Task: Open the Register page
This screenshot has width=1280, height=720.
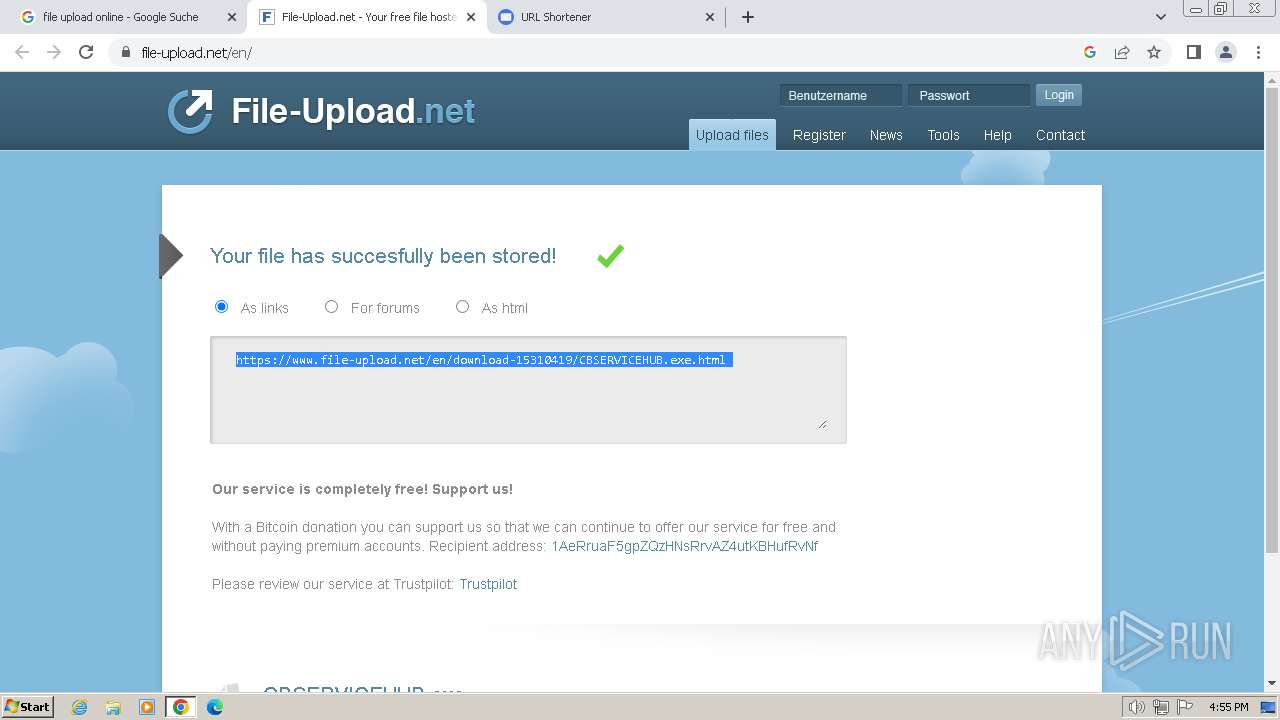Action: [819, 135]
